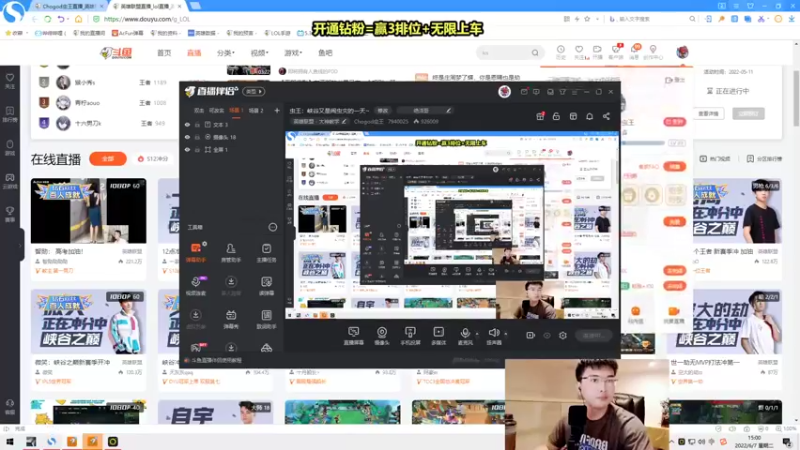Screen dimensions: 800x450
Task: Click Sogou browser taskbar icon
Action: (51, 442)
